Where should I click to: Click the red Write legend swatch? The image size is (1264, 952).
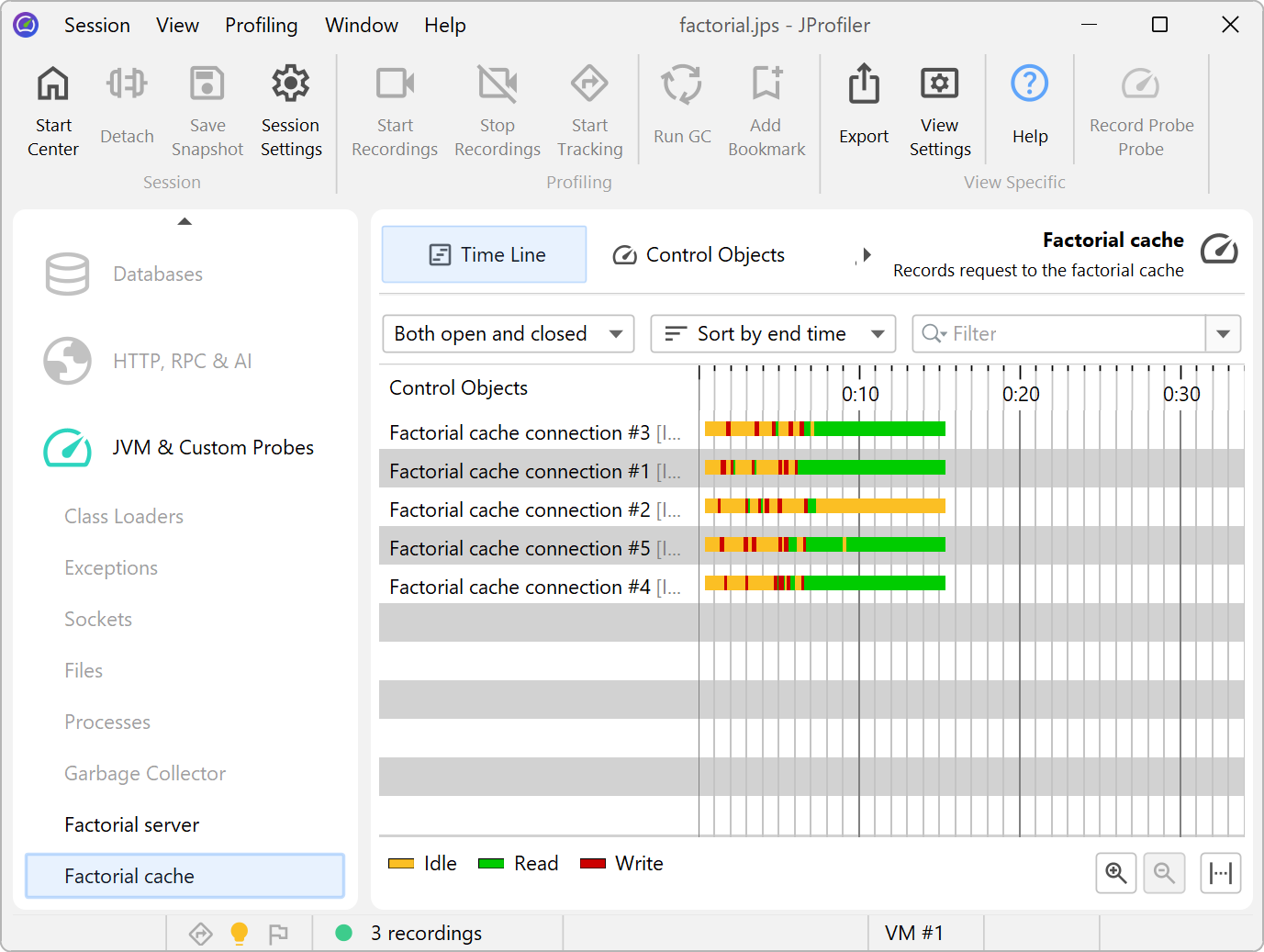click(593, 863)
